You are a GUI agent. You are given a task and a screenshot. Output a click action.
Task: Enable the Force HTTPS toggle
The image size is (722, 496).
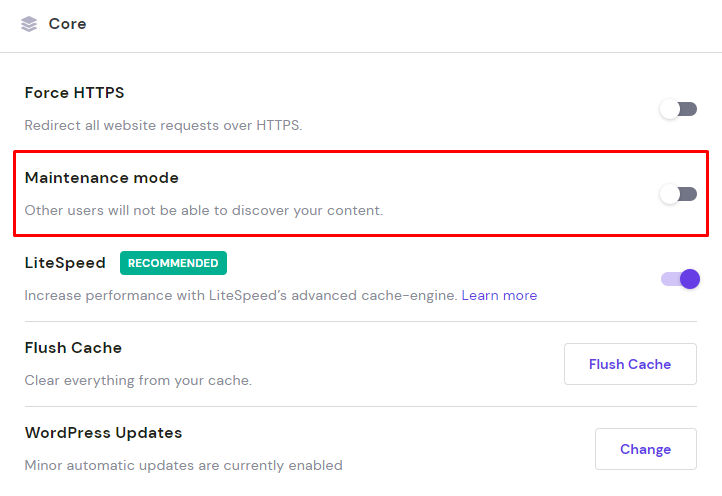click(x=678, y=110)
